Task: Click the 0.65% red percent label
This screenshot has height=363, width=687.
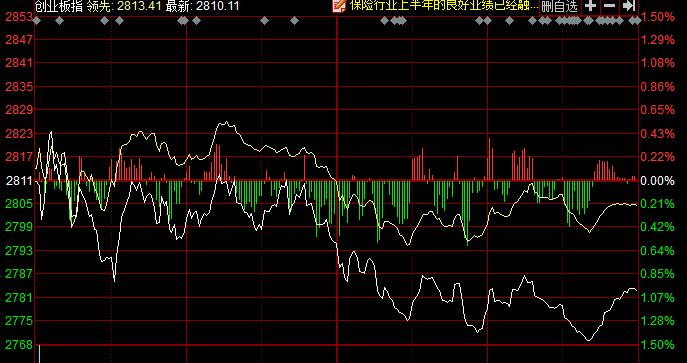Action: pos(658,109)
